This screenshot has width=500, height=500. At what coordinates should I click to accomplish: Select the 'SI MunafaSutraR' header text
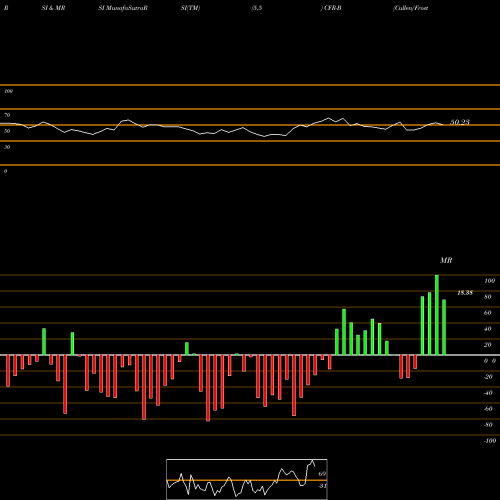click(x=123, y=8)
